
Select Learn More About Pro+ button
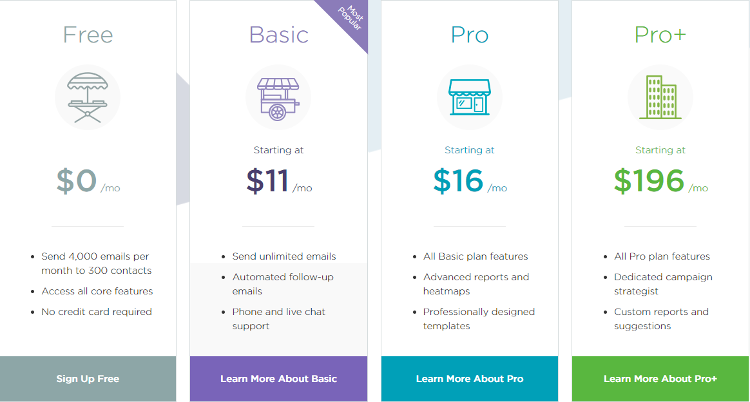(x=661, y=379)
